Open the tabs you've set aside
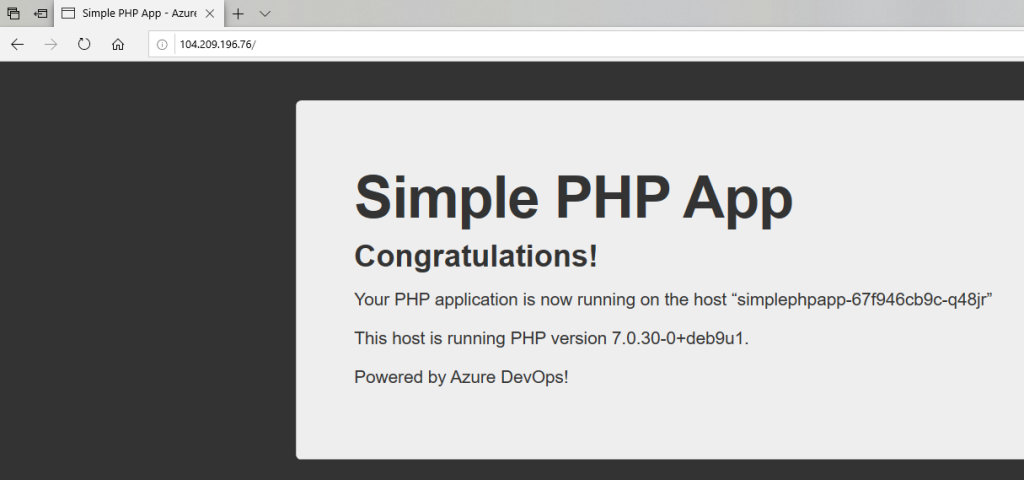 (x=13, y=13)
